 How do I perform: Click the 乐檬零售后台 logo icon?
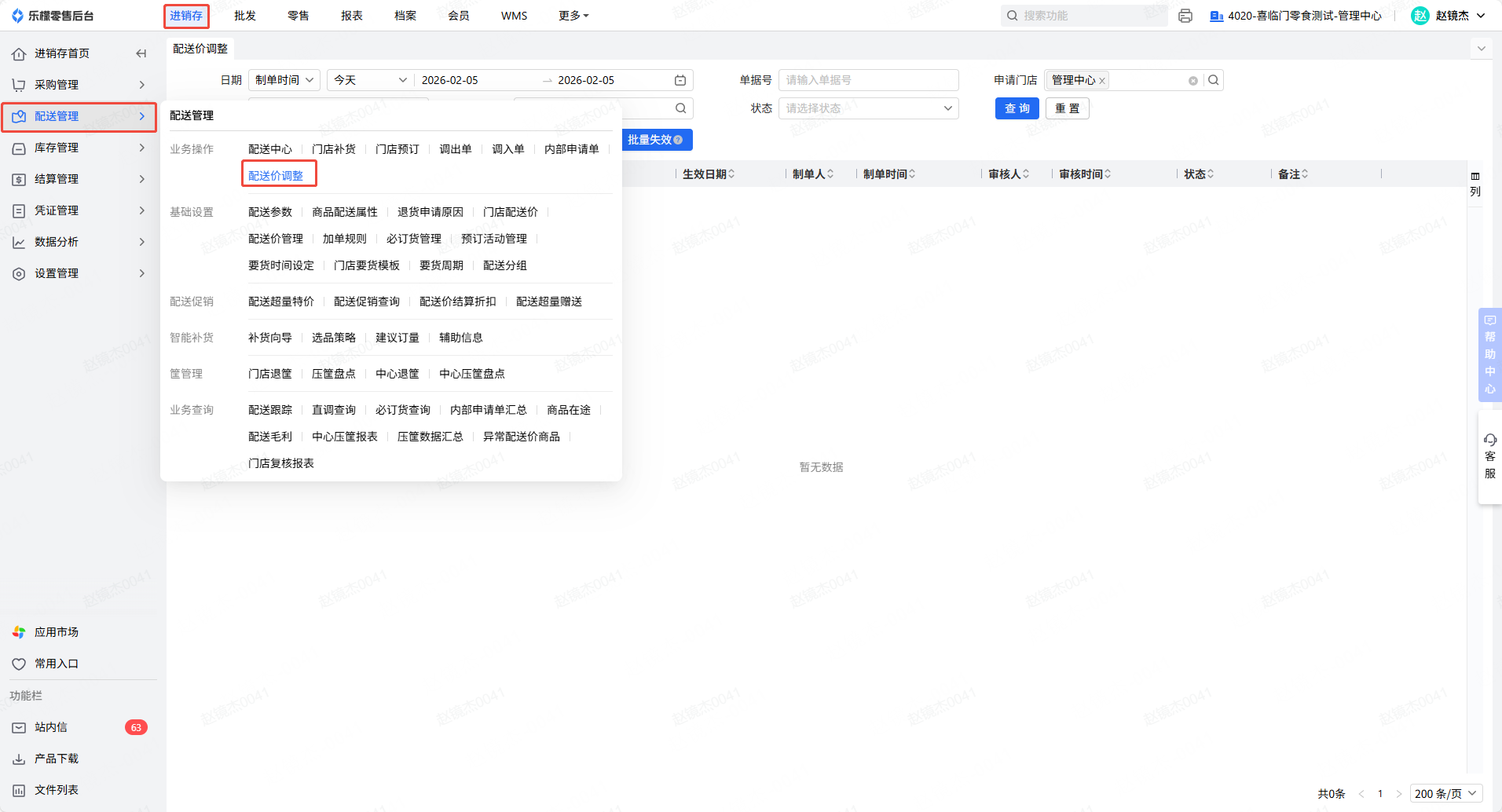(17, 16)
